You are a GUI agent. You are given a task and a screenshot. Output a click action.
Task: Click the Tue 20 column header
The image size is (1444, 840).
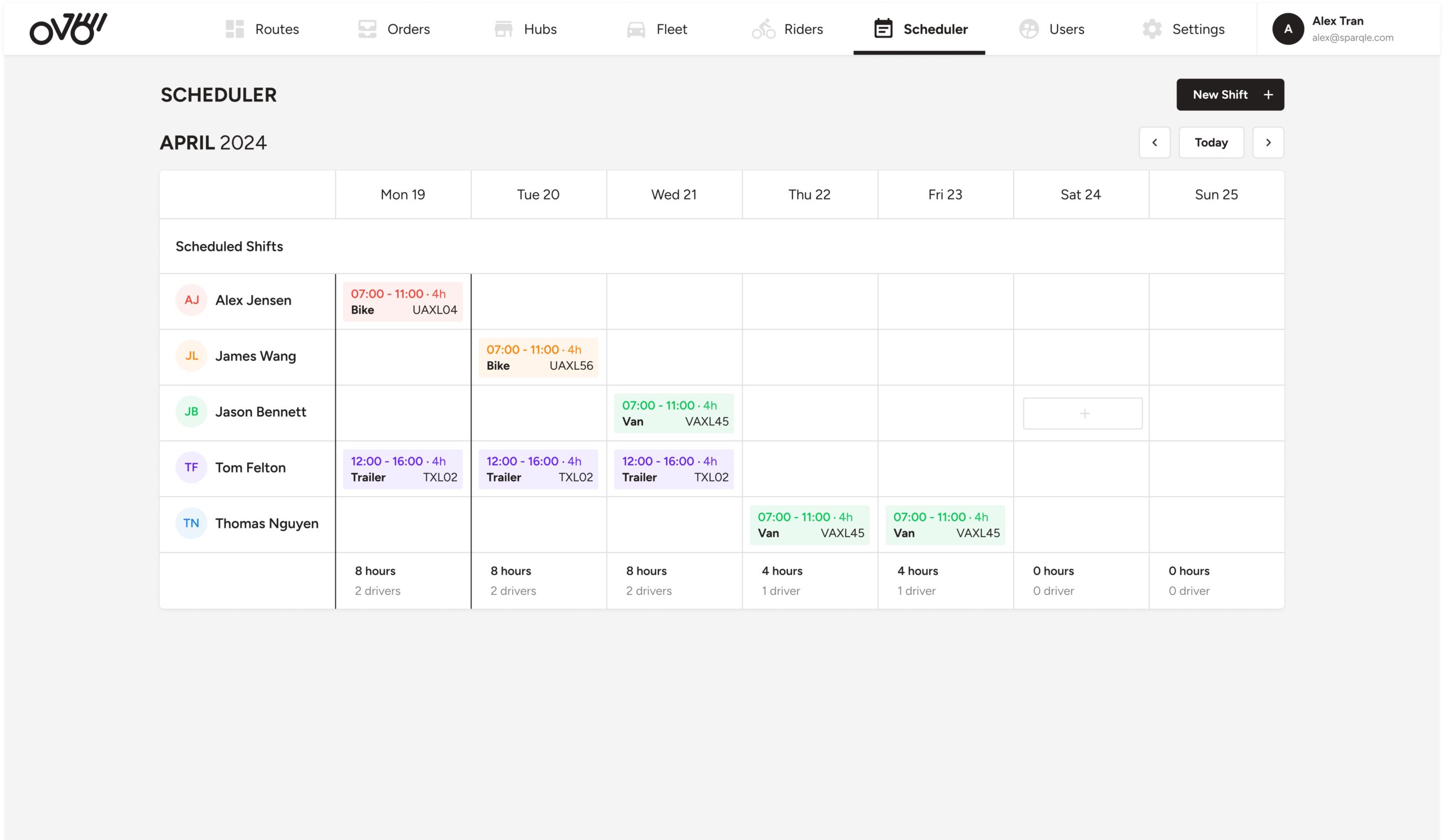(538, 194)
